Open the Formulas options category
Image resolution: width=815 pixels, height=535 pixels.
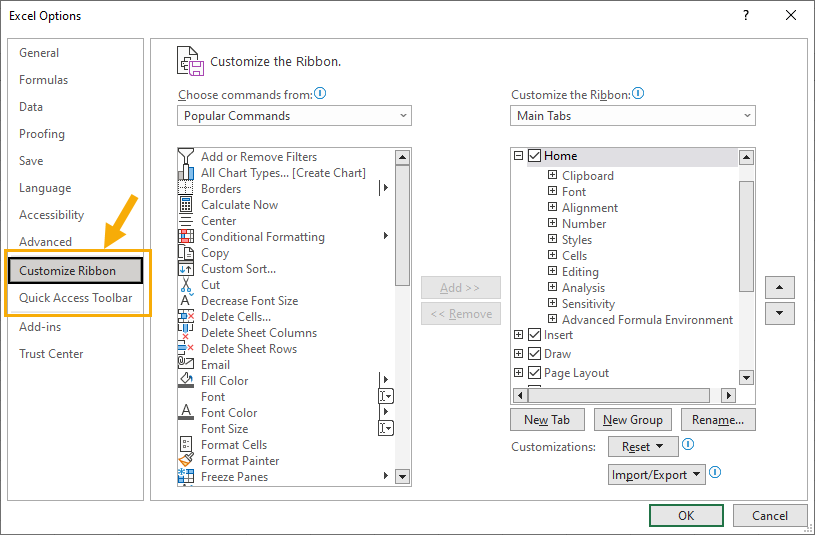44,80
